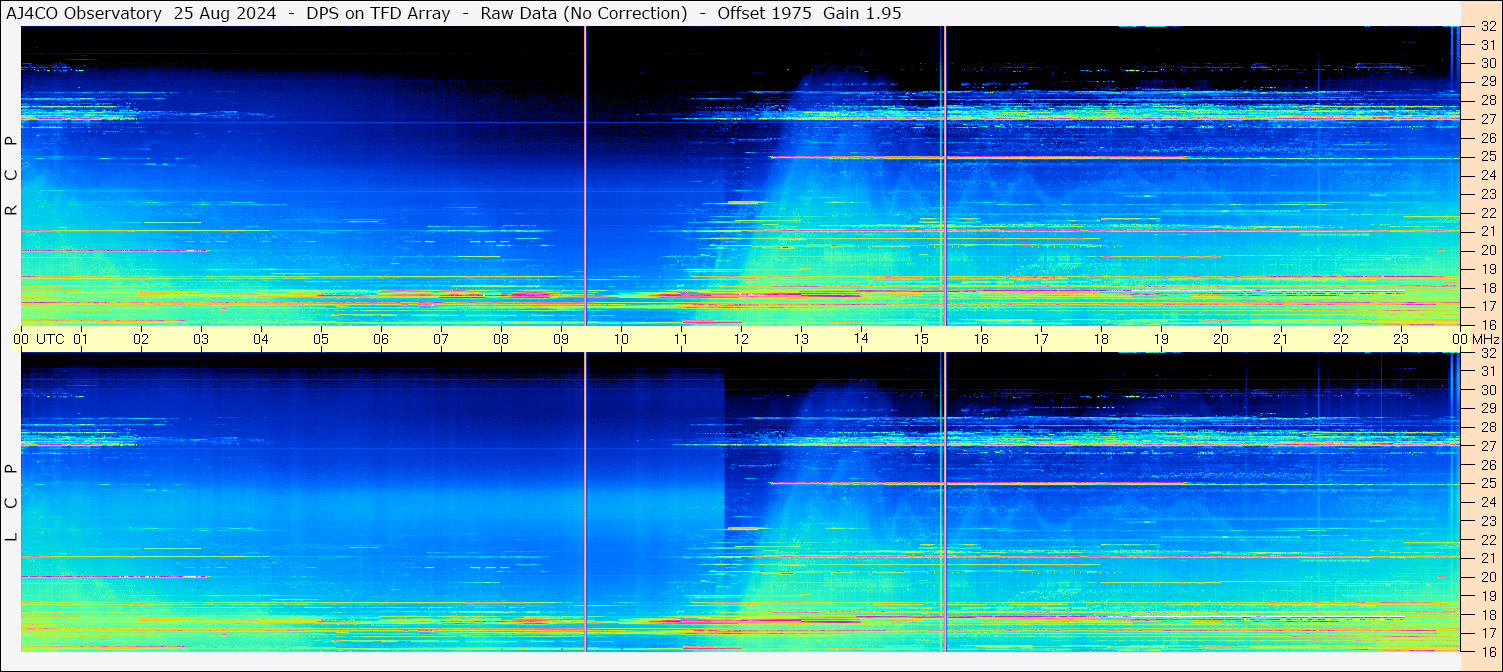Viewport: 1503px width, 672px height.
Task: Click the 12 hour mark on the time axis
Action: [741, 339]
